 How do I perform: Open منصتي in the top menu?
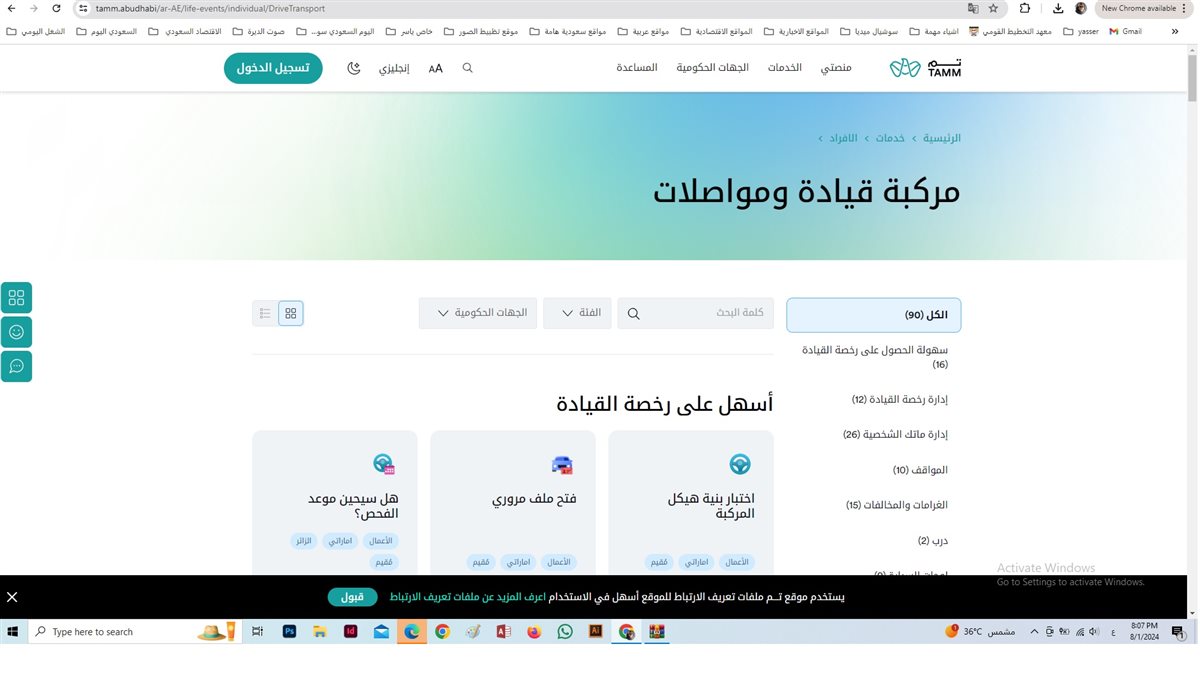836,68
